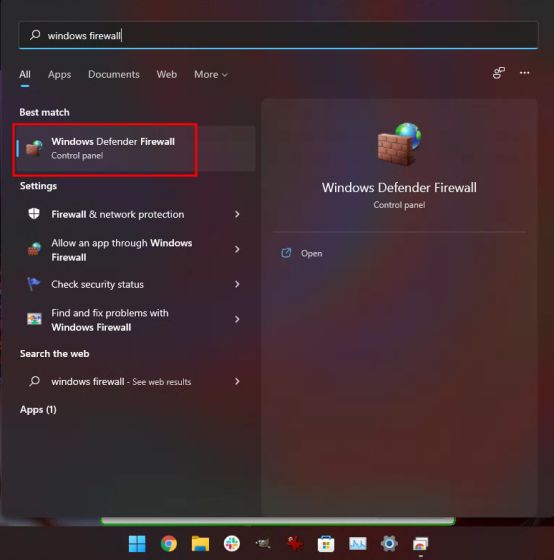This screenshot has height=560, width=554.
Task: Open the stacked Chrome windows taskbar icon
Action: 420,544
